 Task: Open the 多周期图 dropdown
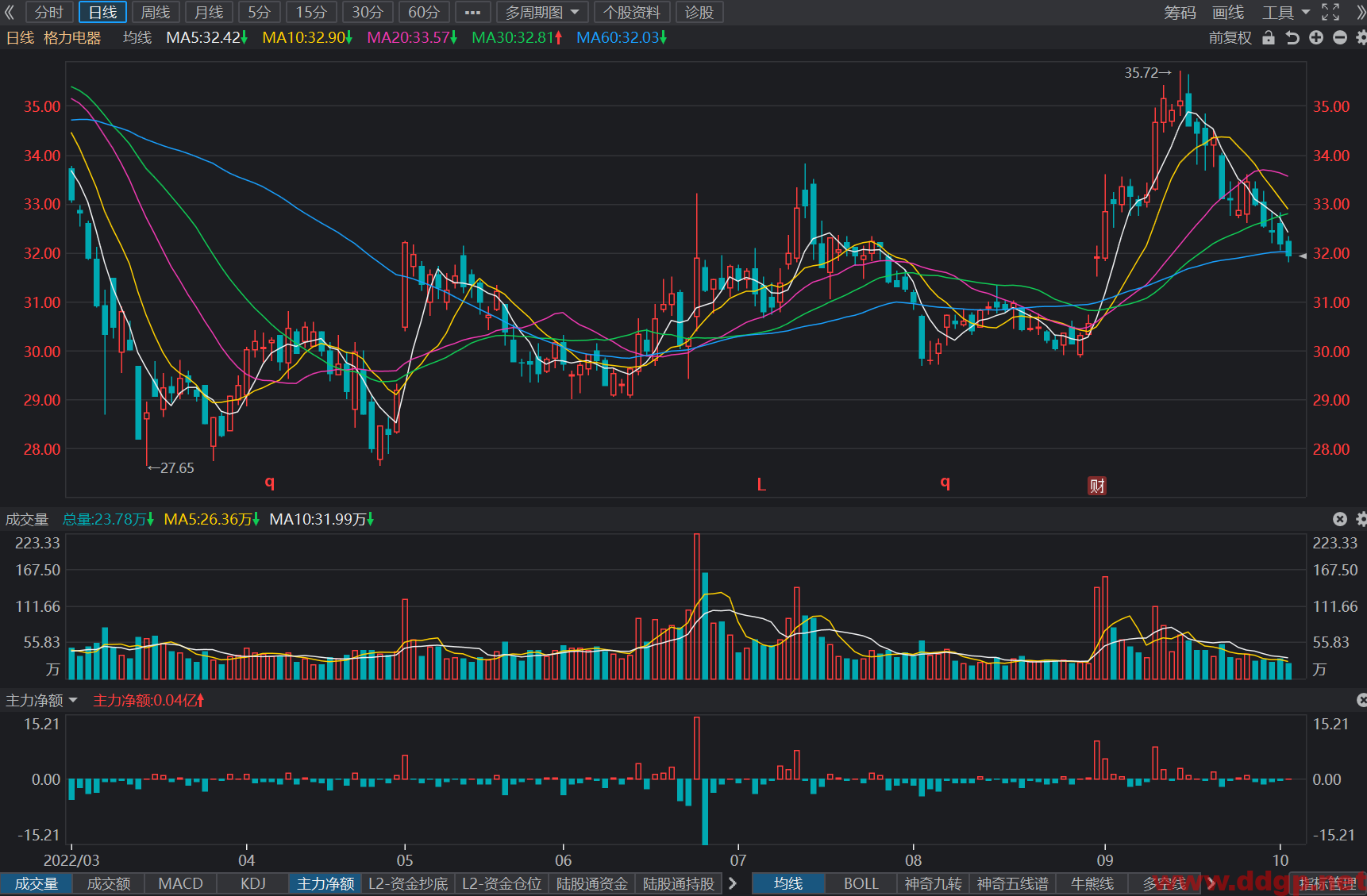click(x=542, y=12)
